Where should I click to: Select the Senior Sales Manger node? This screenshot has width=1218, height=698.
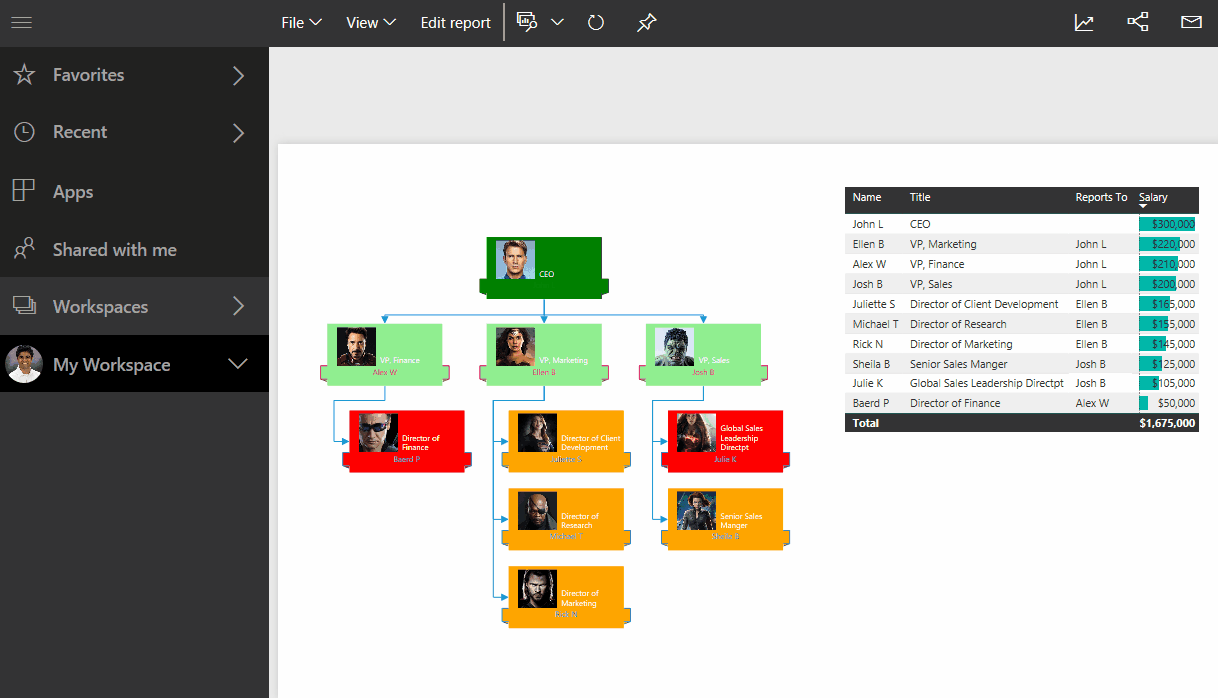(725, 518)
